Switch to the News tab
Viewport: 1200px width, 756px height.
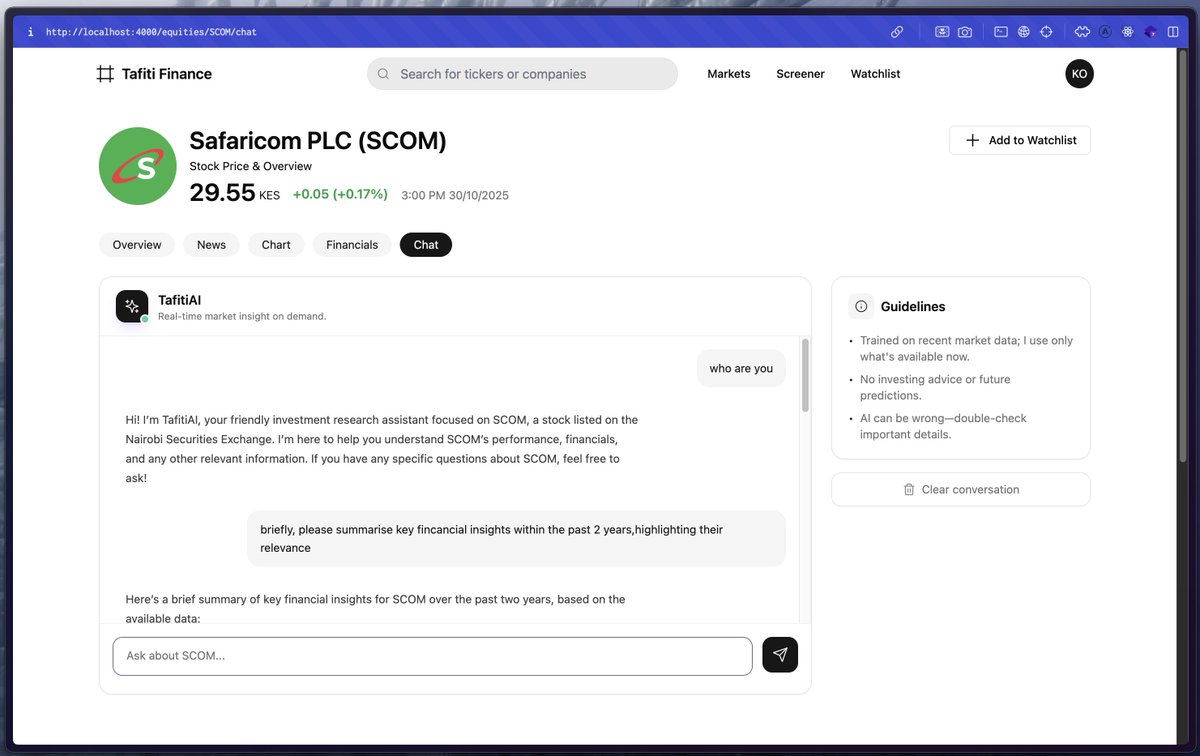tap(211, 245)
